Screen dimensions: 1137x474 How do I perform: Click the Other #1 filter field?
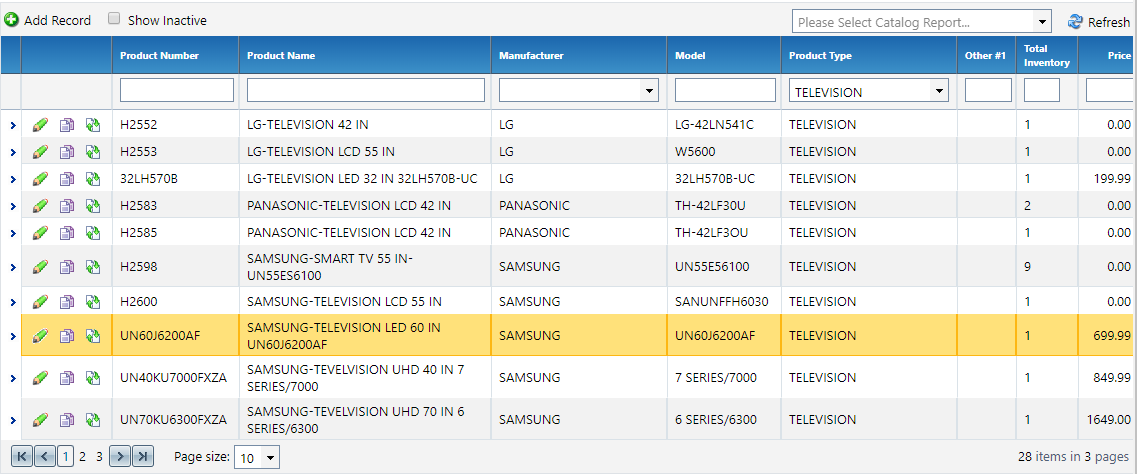point(988,90)
